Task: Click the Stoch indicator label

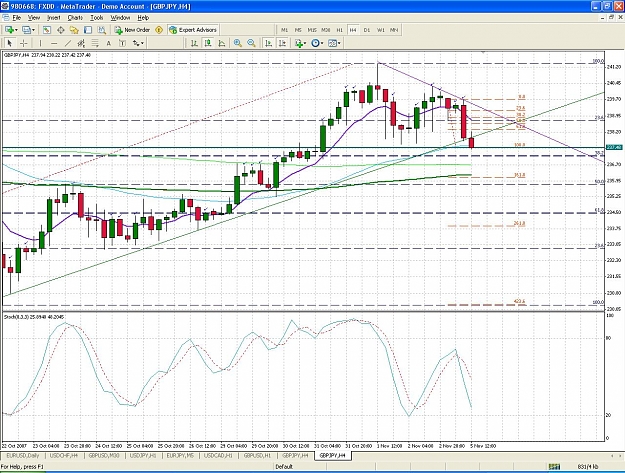Action: 34,317
